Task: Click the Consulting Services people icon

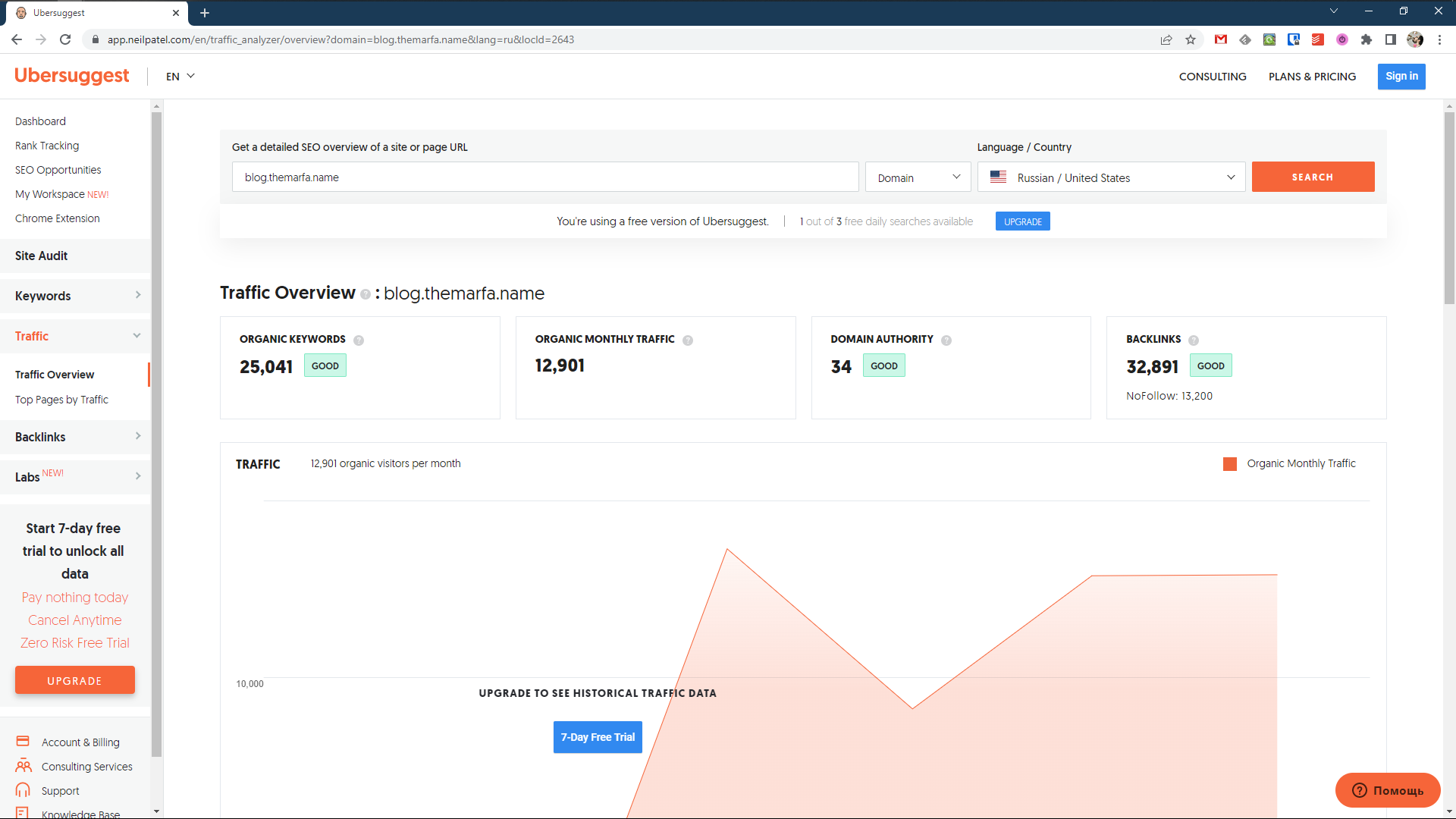Action: tap(24, 766)
